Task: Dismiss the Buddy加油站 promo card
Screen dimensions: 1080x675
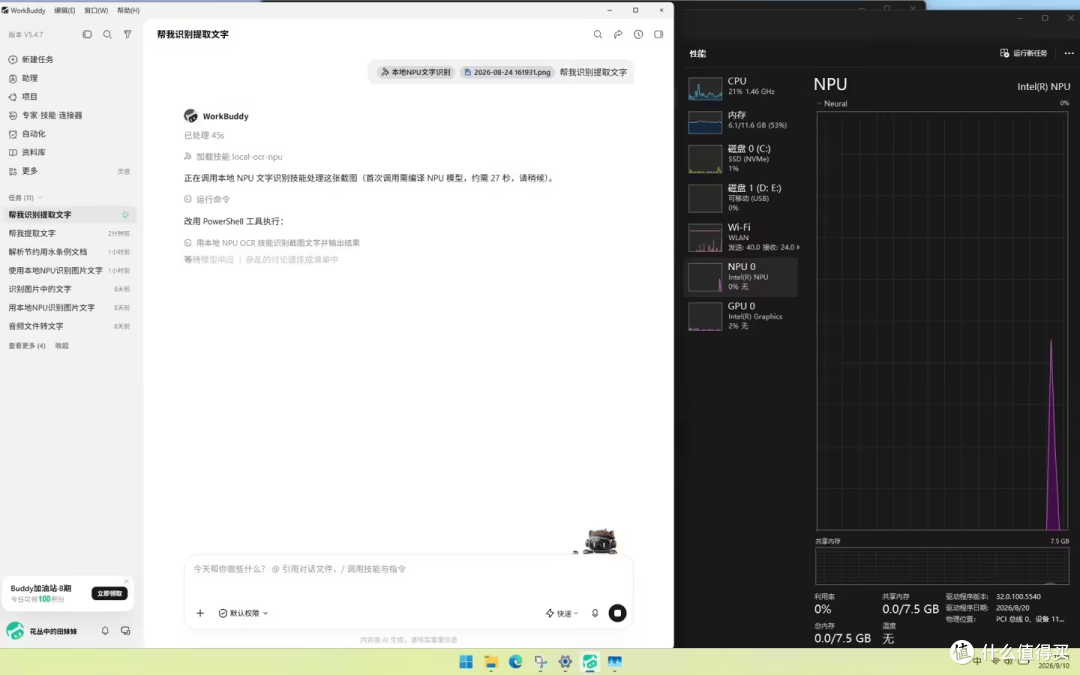Action: pyautogui.click(x=127, y=581)
